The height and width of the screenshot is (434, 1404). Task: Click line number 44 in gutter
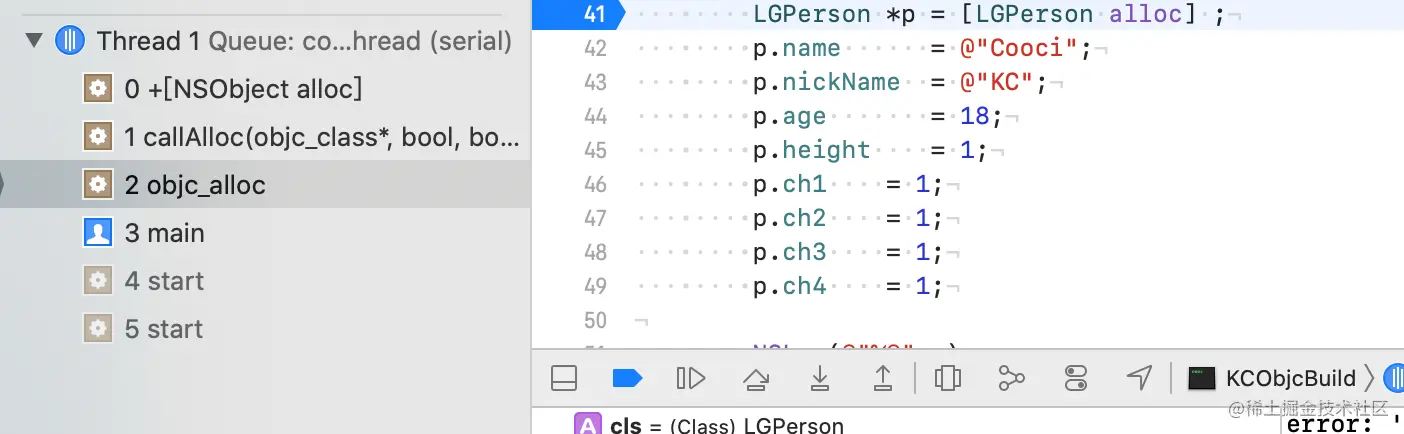(x=594, y=116)
